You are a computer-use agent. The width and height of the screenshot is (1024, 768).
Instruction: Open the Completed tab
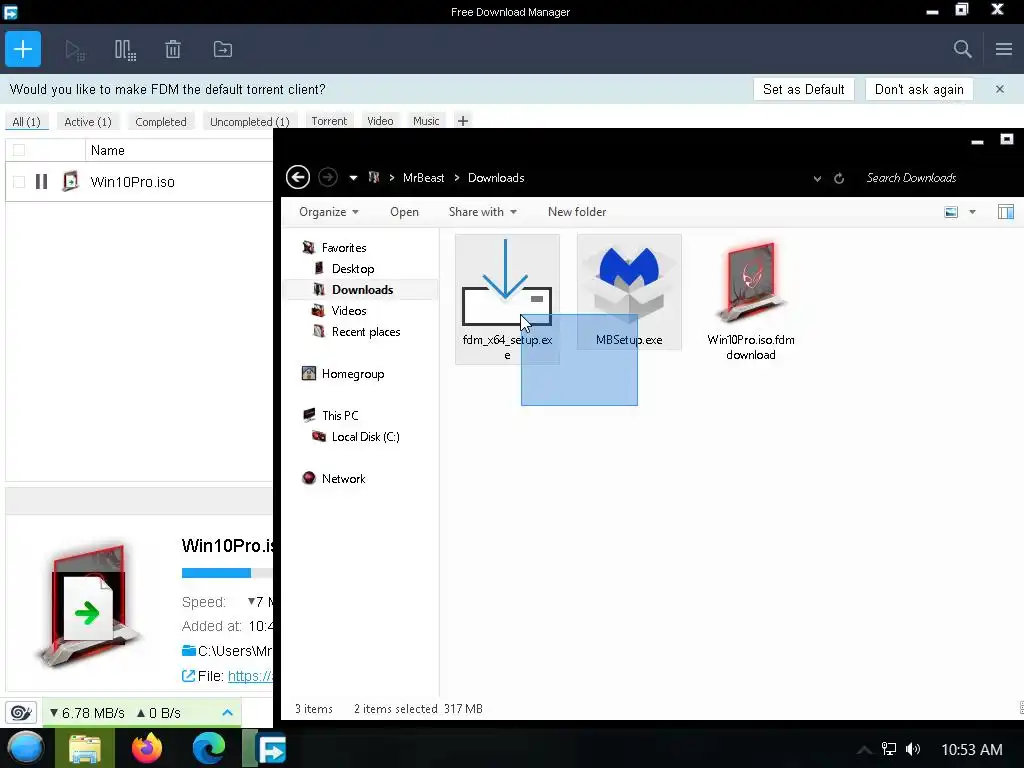point(161,121)
